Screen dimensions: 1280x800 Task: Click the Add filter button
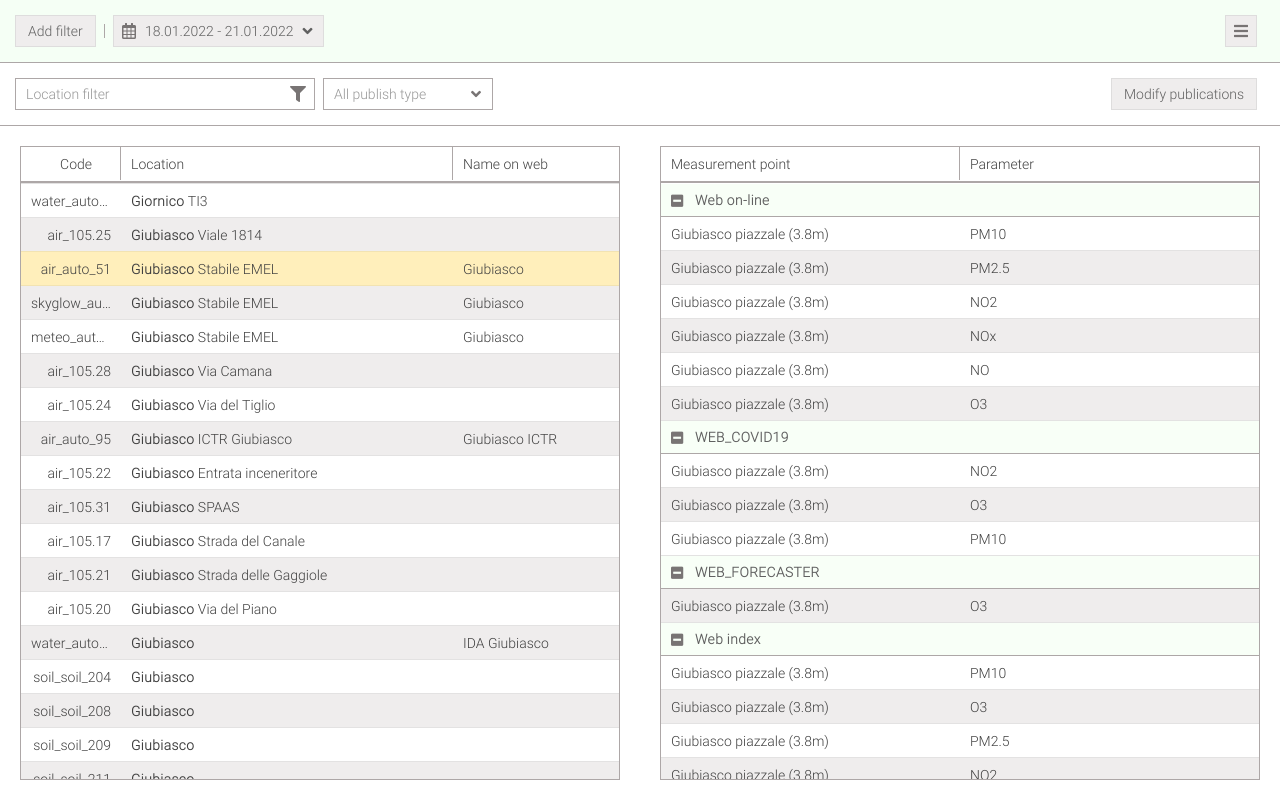click(55, 31)
